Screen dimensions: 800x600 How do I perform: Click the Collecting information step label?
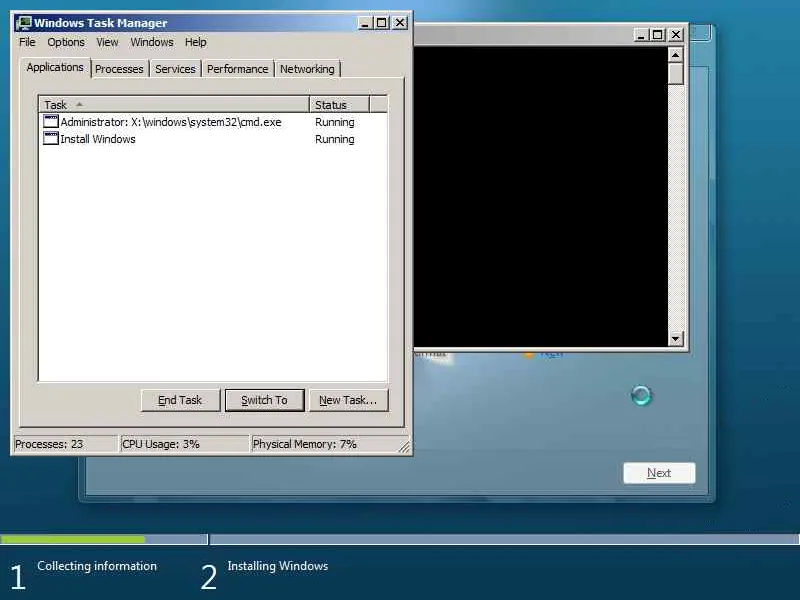(x=97, y=566)
